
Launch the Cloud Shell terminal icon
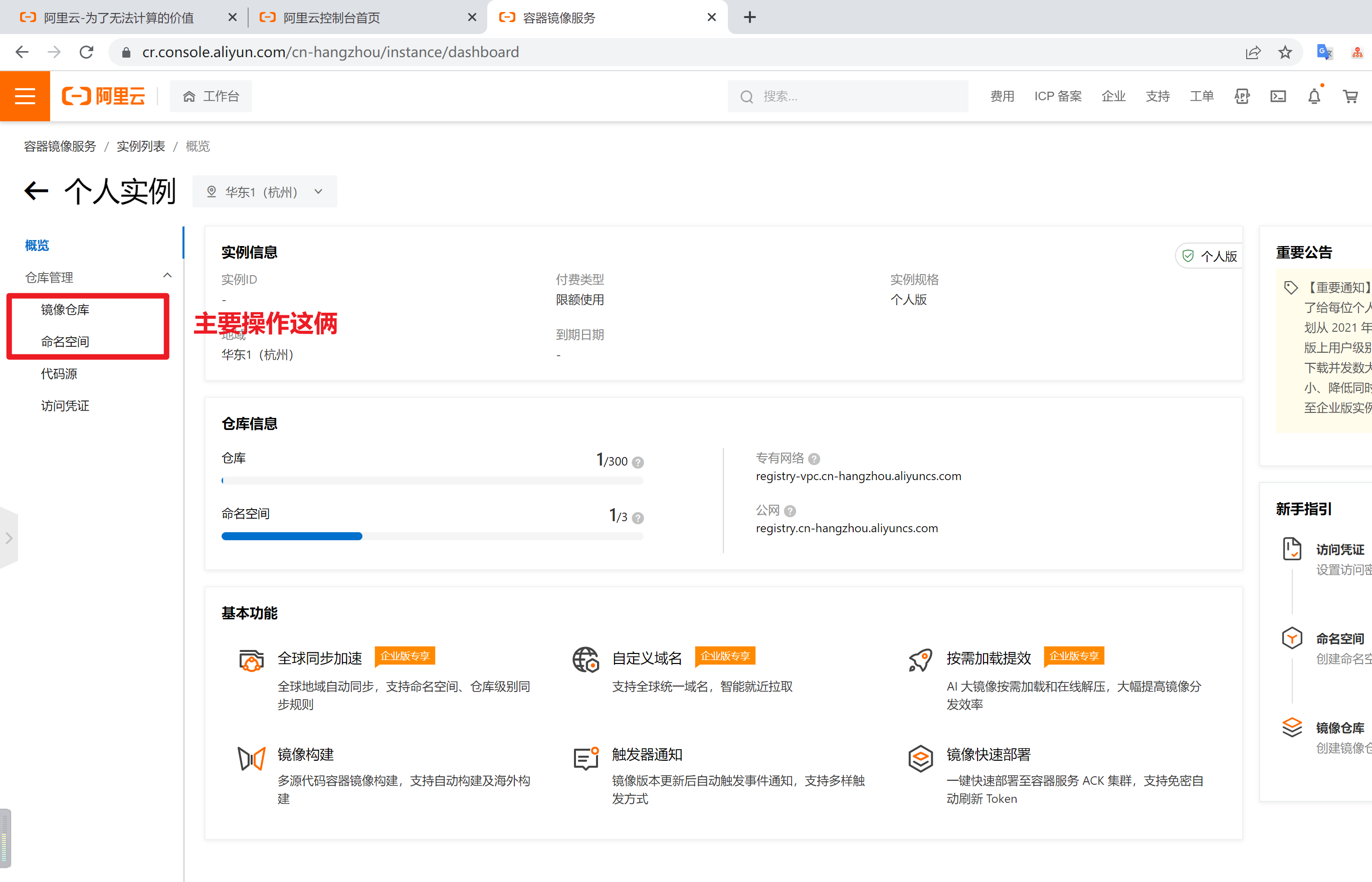pos(1277,96)
